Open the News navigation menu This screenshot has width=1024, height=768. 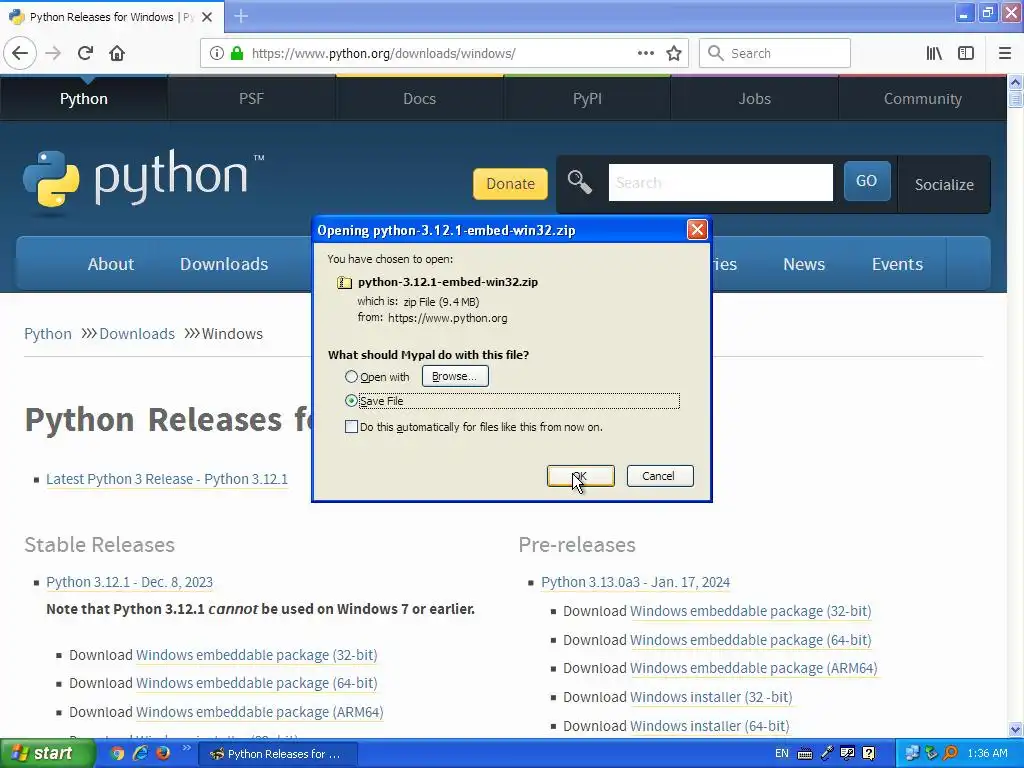tap(804, 264)
